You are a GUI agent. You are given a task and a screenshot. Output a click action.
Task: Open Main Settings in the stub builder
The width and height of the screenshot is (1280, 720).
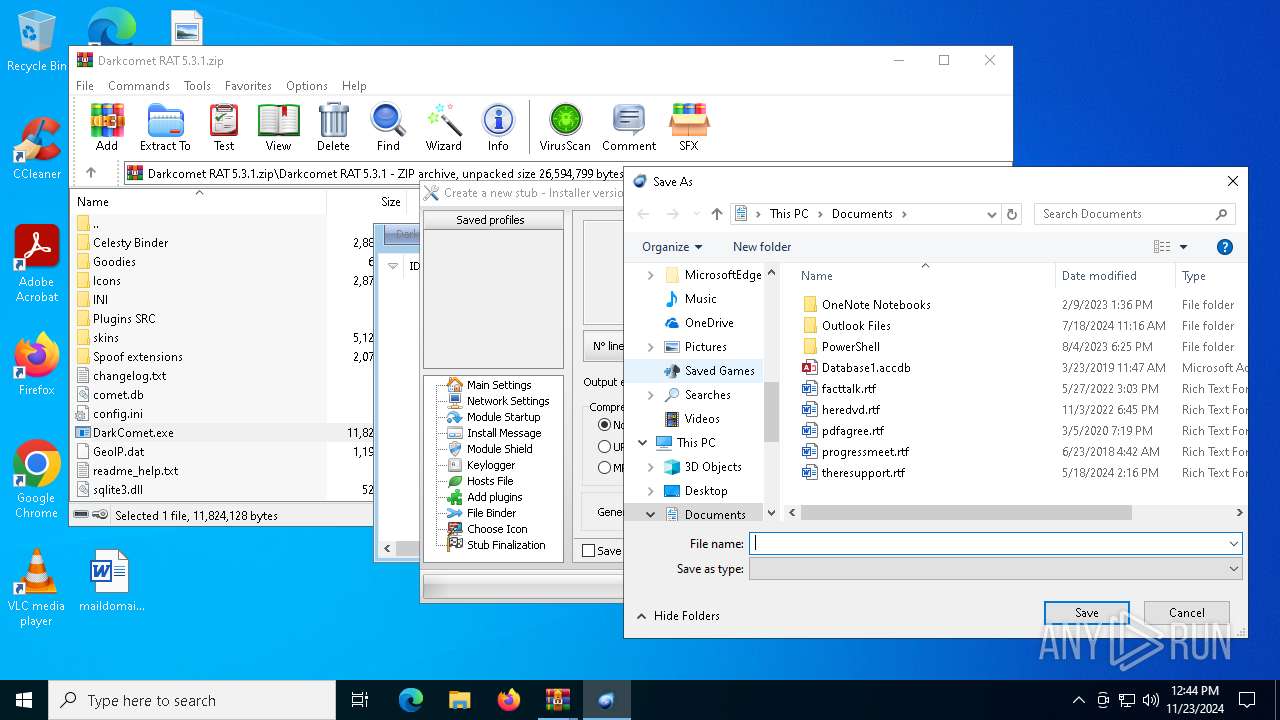[499, 385]
